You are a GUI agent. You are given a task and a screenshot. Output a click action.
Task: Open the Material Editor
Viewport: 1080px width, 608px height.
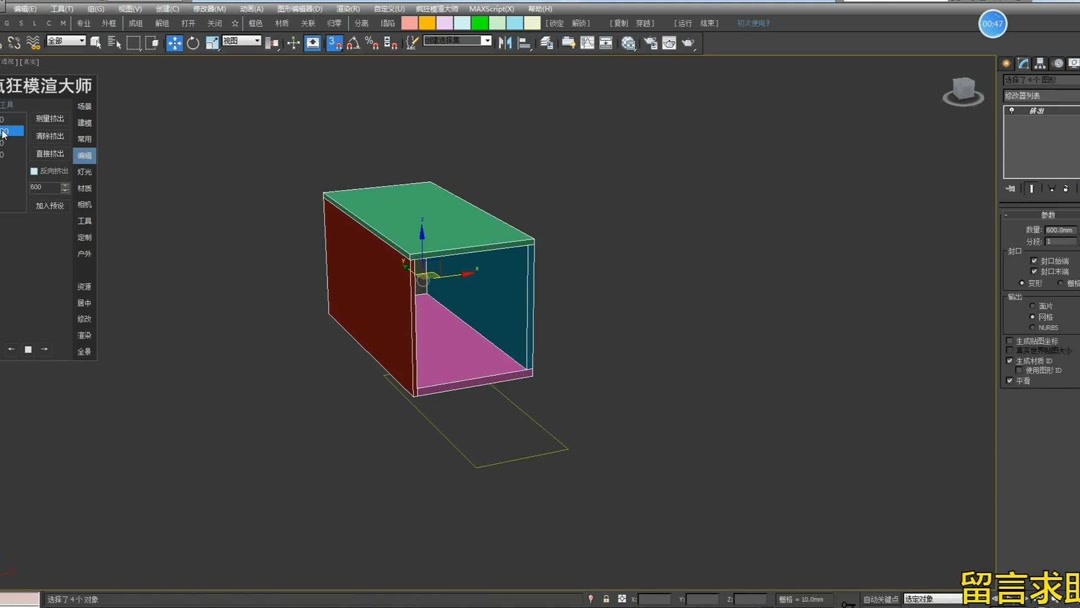630,43
